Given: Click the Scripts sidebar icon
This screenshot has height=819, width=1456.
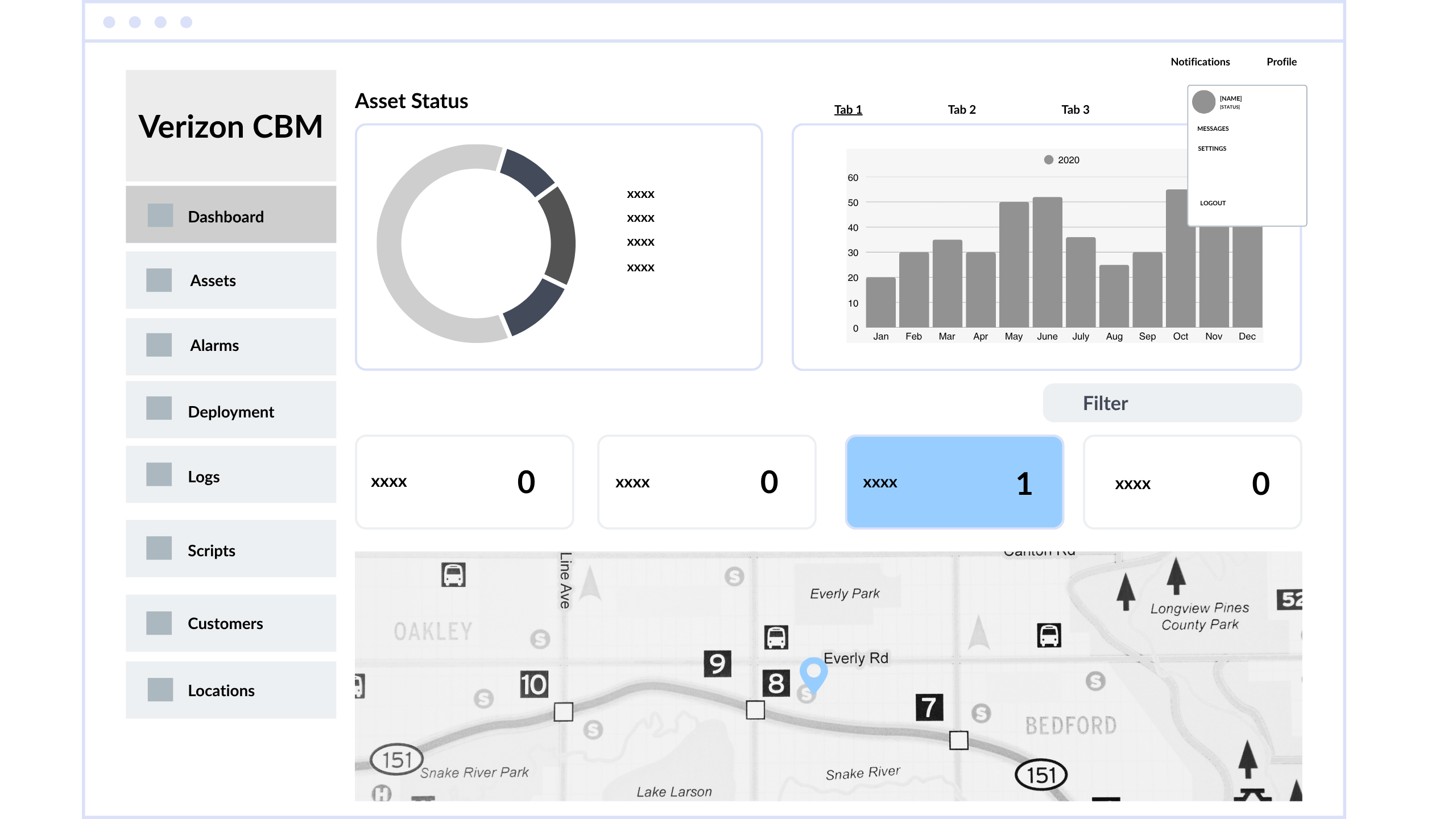Looking at the screenshot, I should point(159,548).
